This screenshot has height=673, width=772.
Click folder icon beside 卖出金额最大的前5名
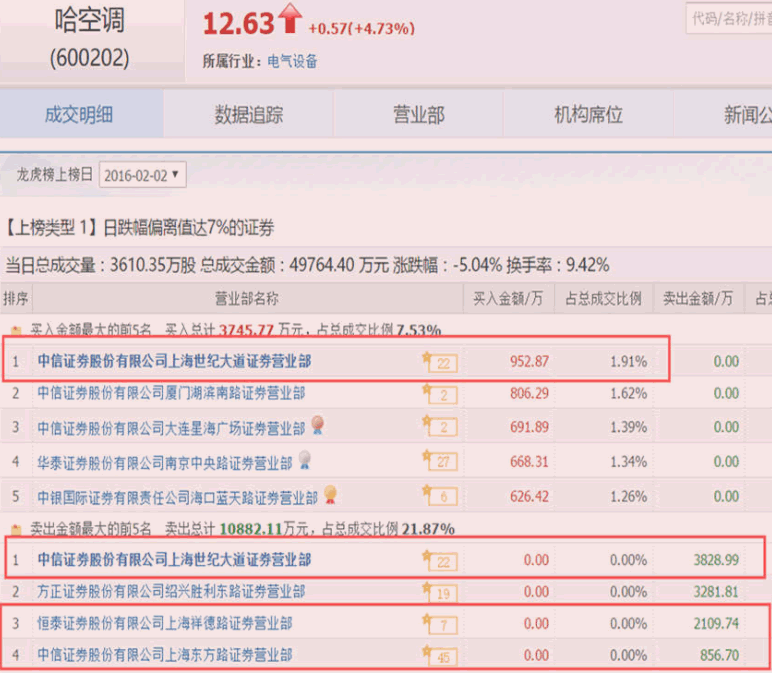(x=16, y=530)
